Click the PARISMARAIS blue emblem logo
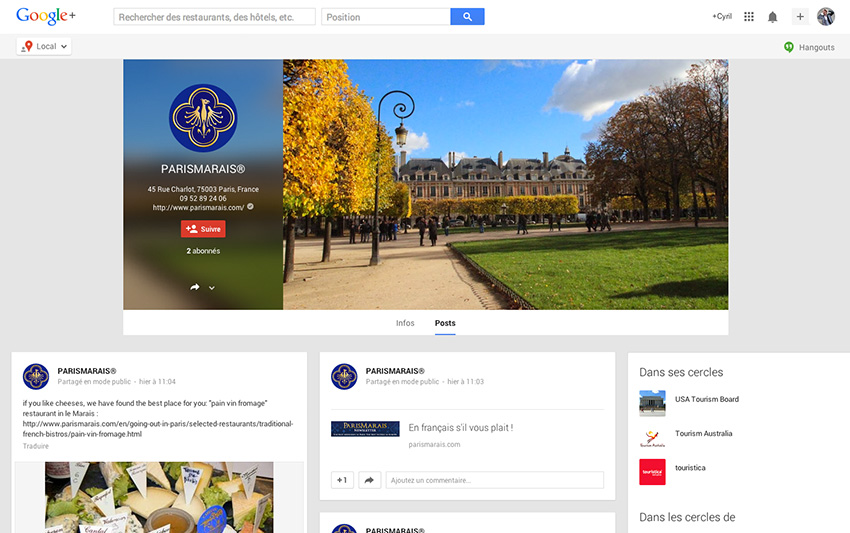The height and width of the screenshot is (533, 850). click(203, 118)
